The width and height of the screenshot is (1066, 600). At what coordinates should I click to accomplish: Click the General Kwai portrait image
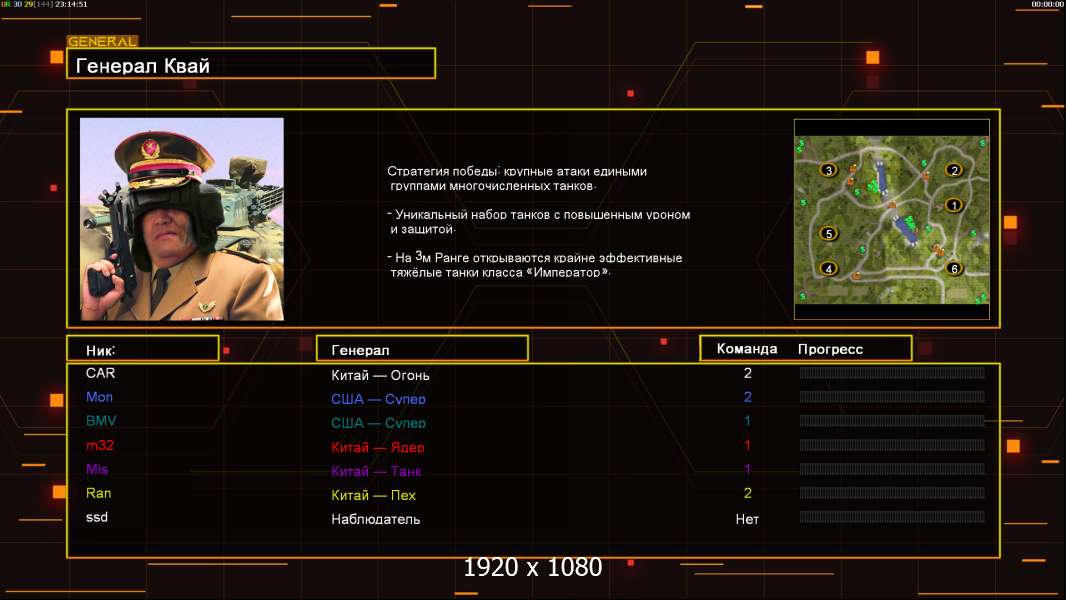(x=181, y=219)
